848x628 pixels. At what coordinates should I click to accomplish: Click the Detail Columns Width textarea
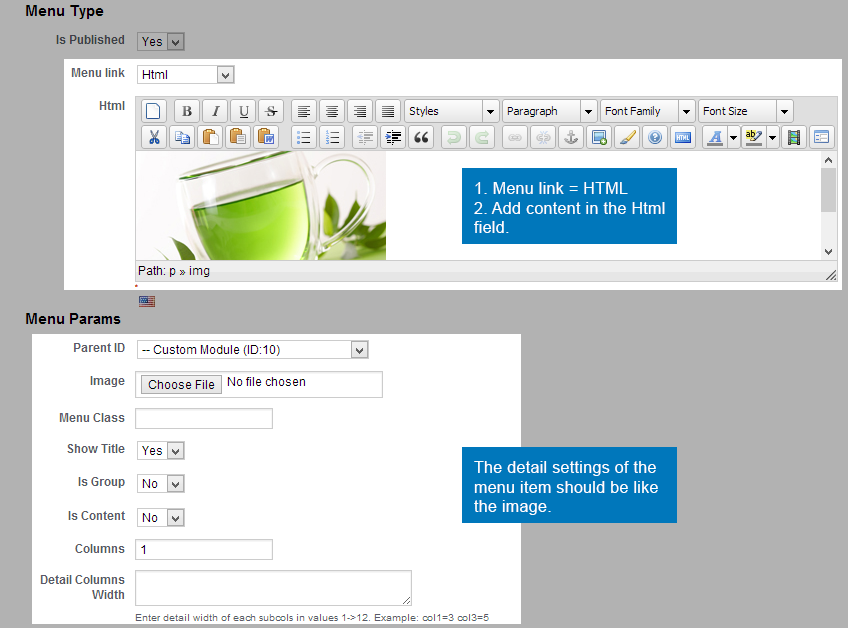[273, 587]
